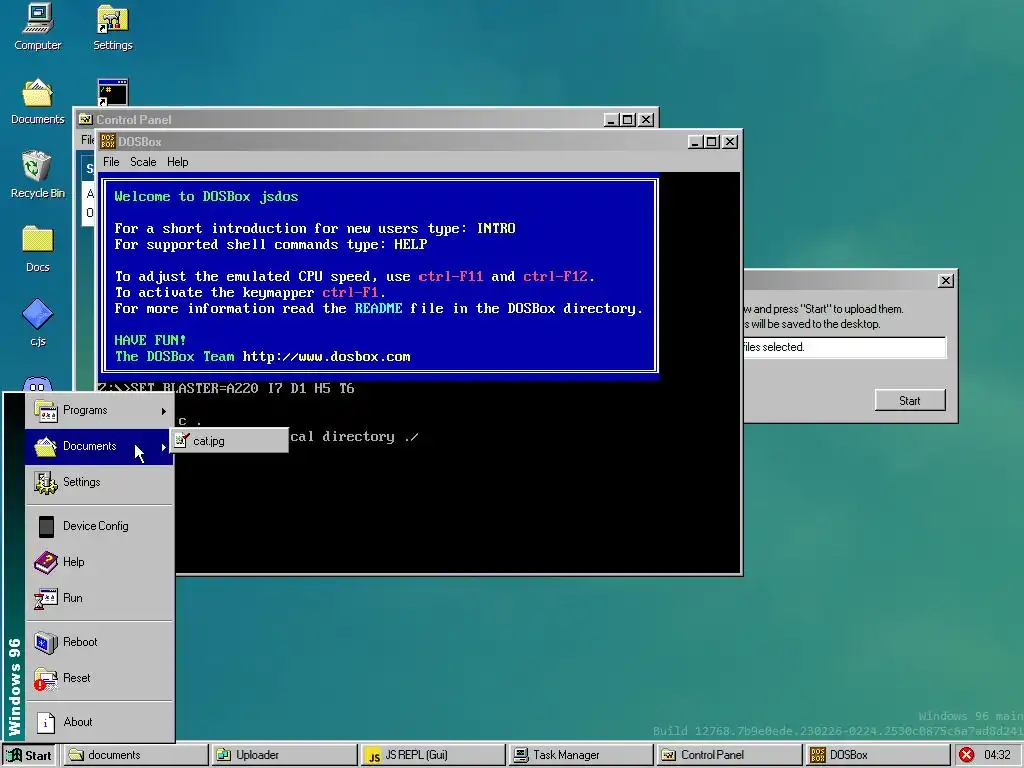Image resolution: width=1024 pixels, height=768 pixels.
Task: Open the Docs folder on desktop
Action: [37, 249]
